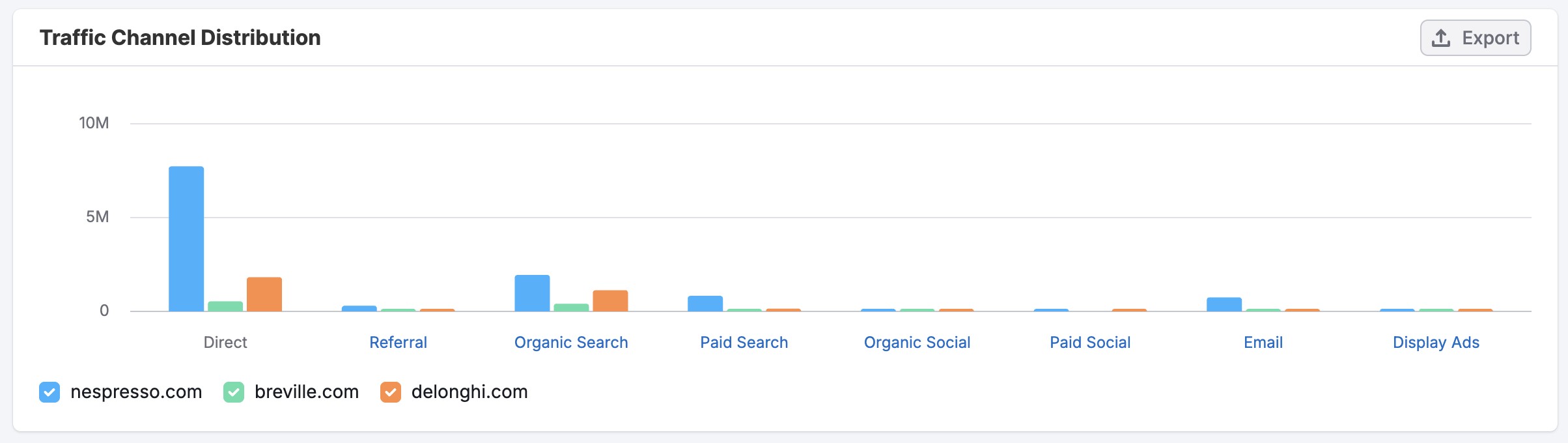Screen dimensions: 1568x443
Task: Open the Organic Search channel link
Action: 571,343
